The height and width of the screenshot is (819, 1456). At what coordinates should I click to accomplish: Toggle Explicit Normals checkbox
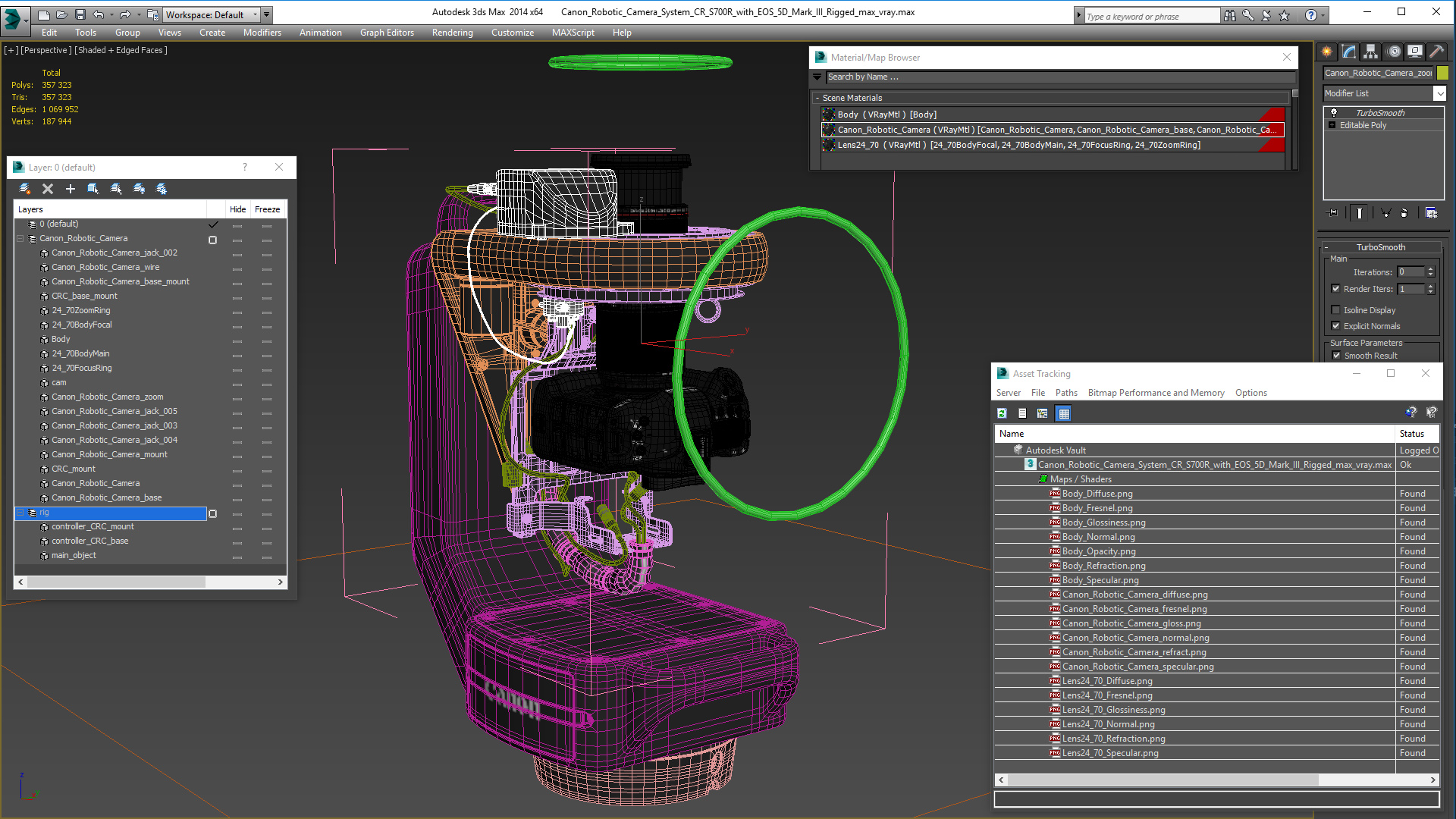(x=1336, y=326)
